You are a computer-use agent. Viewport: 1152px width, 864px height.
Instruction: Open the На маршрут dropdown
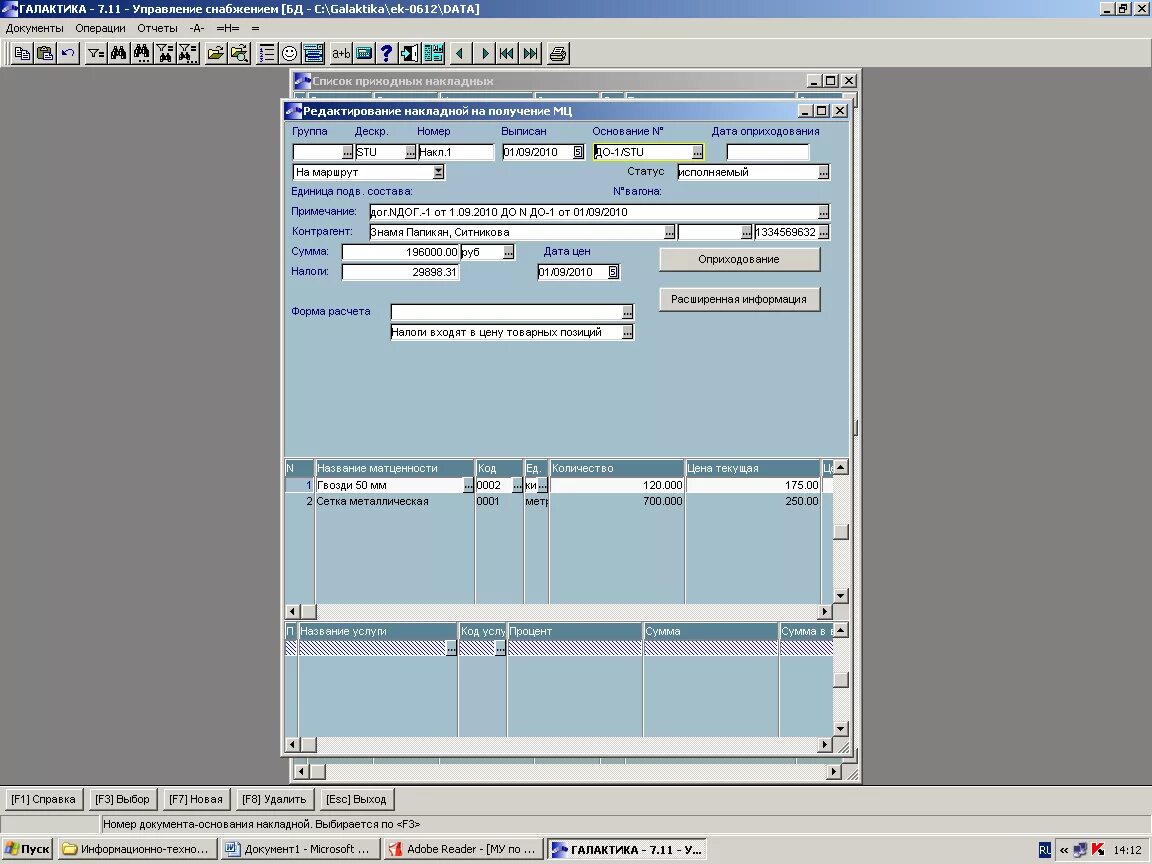(x=438, y=172)
